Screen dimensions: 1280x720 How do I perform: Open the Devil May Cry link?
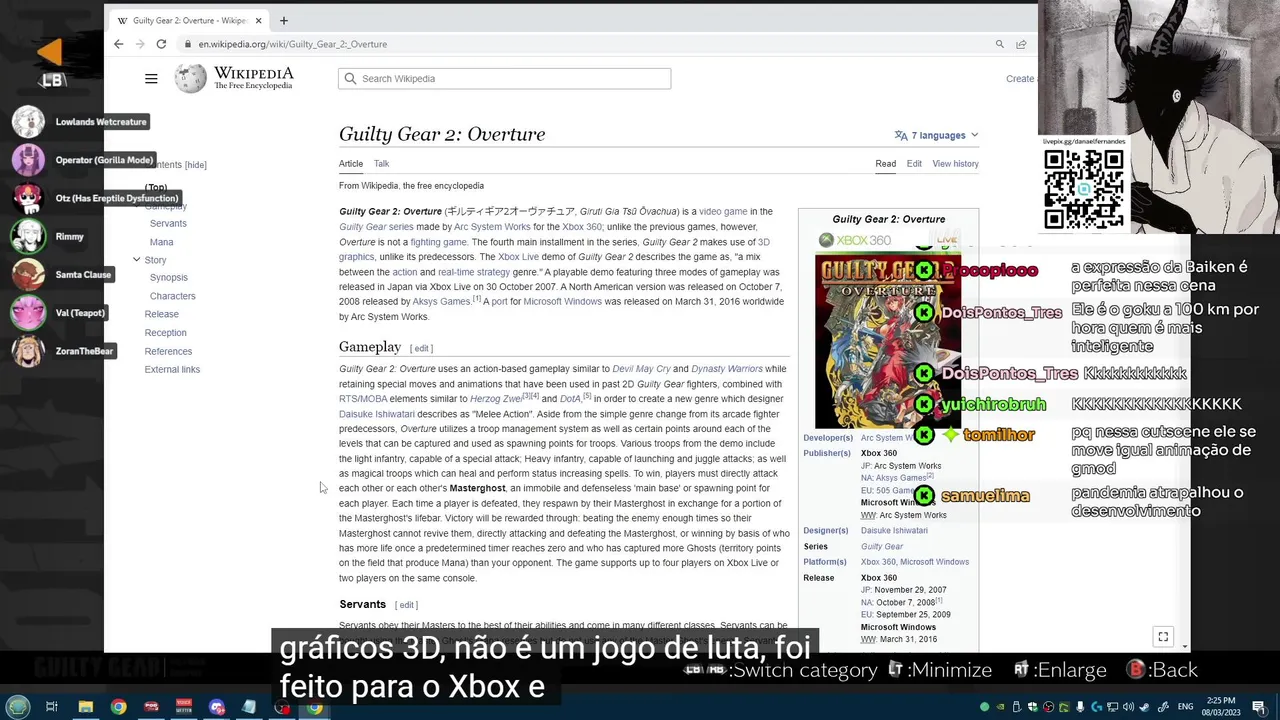click(641, 369)
